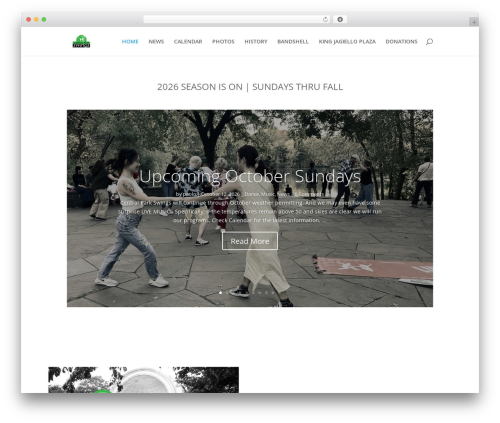
Task: Open the News menu item
Action: click(x=156, y=42)
